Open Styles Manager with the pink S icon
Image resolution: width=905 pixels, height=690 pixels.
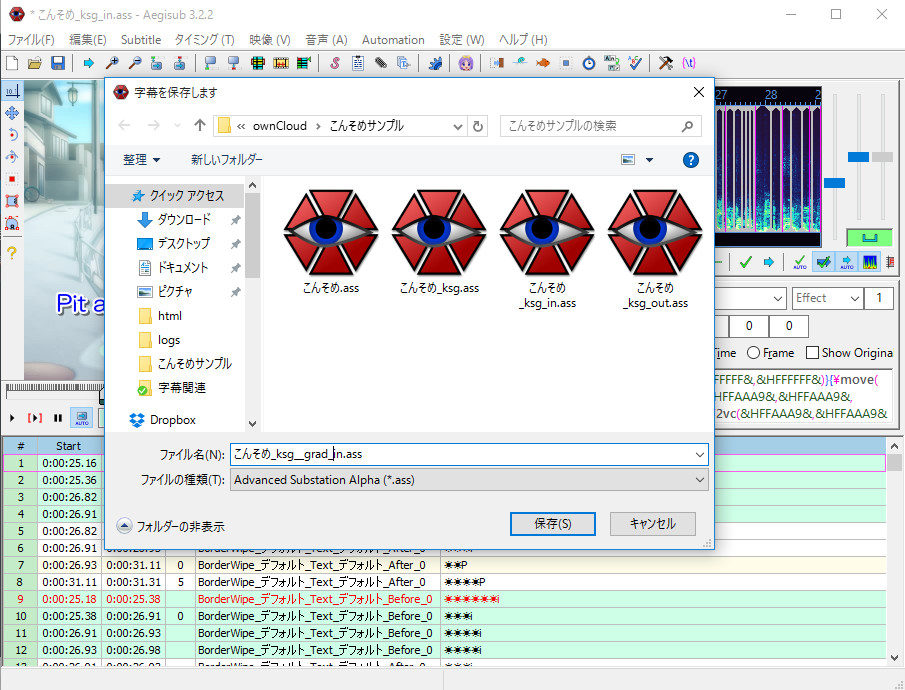[x=335, y=63]
